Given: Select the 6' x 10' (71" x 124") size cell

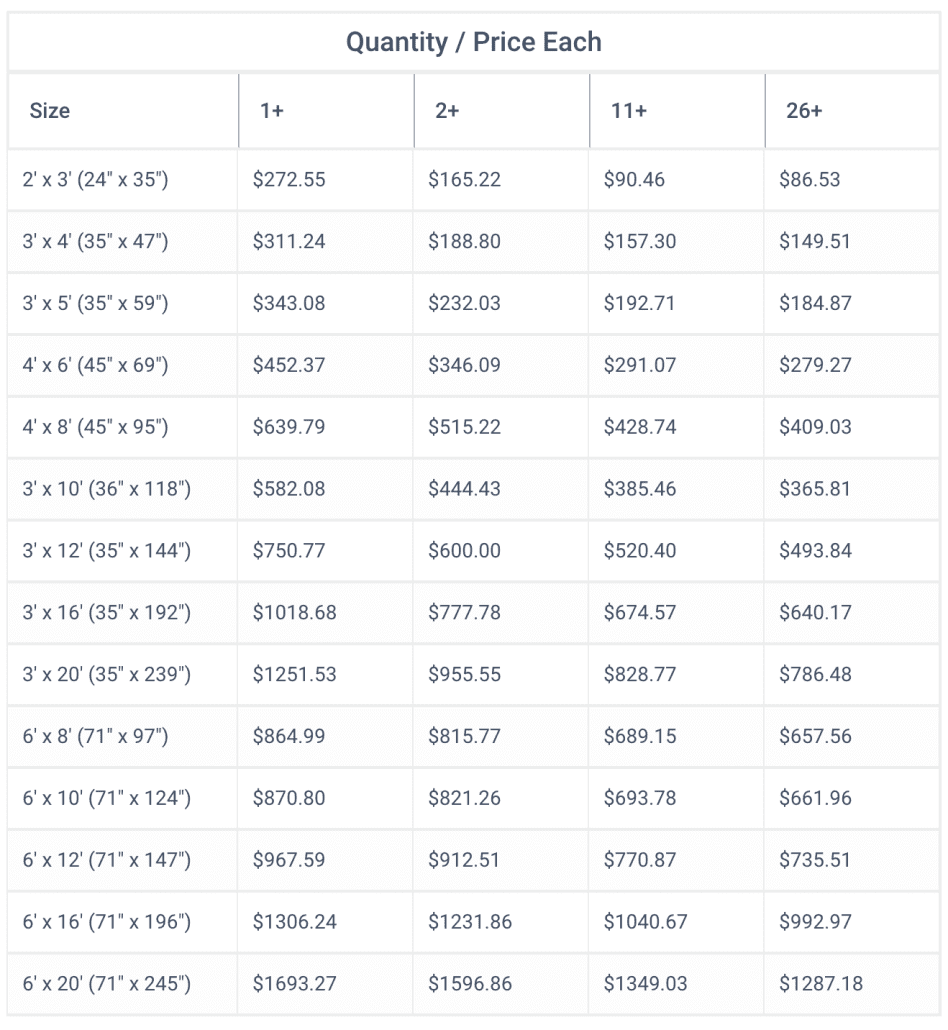Looking at the screenshot, I should (x=122, y=797).
